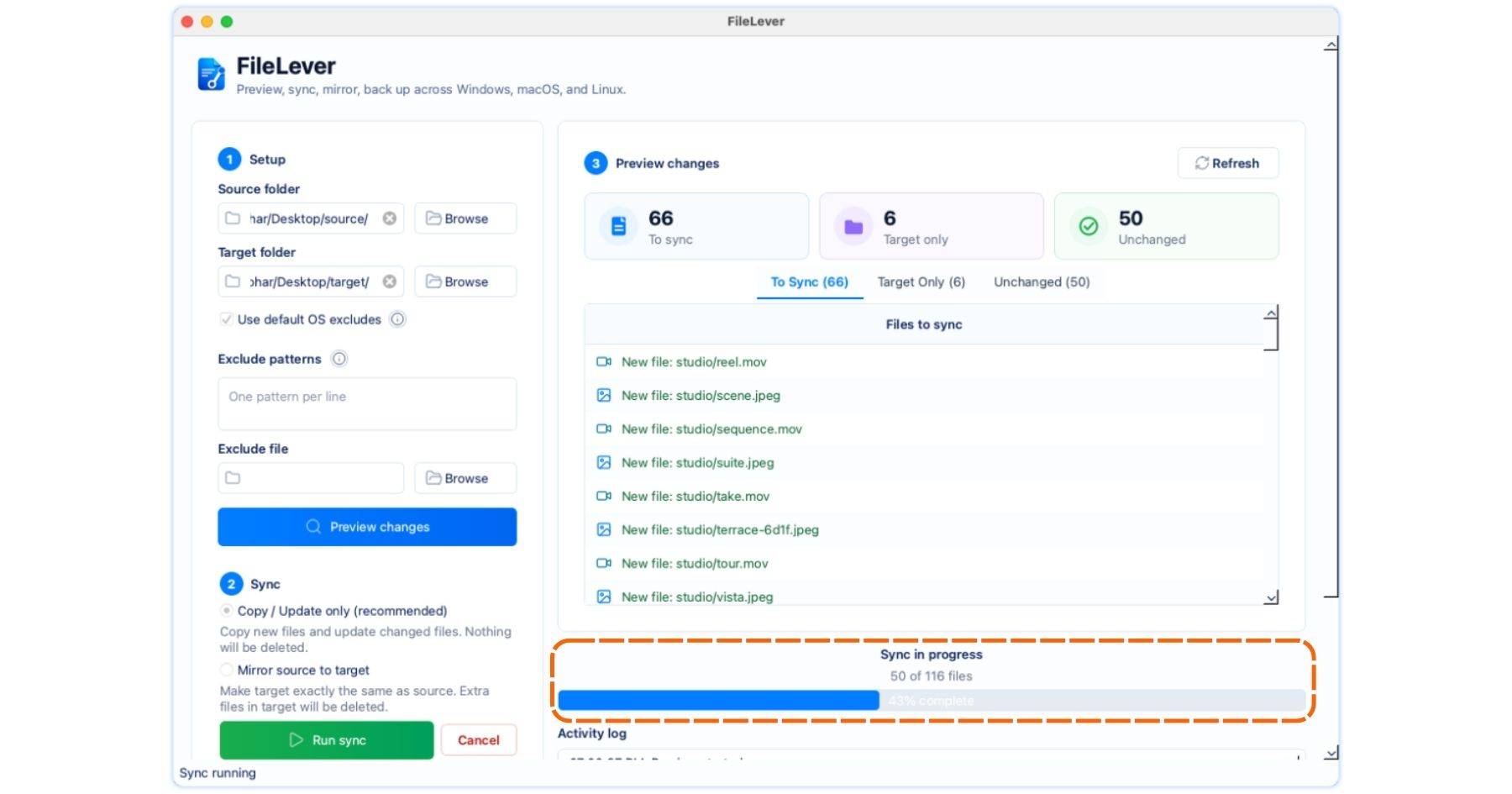The width and height of the screenshot is (1512, 794).
Task: Click the To sync document icon
Action: [619, 226]
